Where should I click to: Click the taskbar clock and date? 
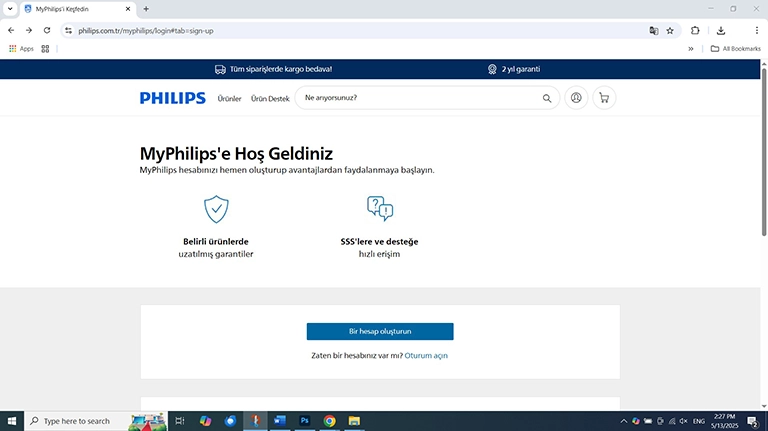pos(724,421)
